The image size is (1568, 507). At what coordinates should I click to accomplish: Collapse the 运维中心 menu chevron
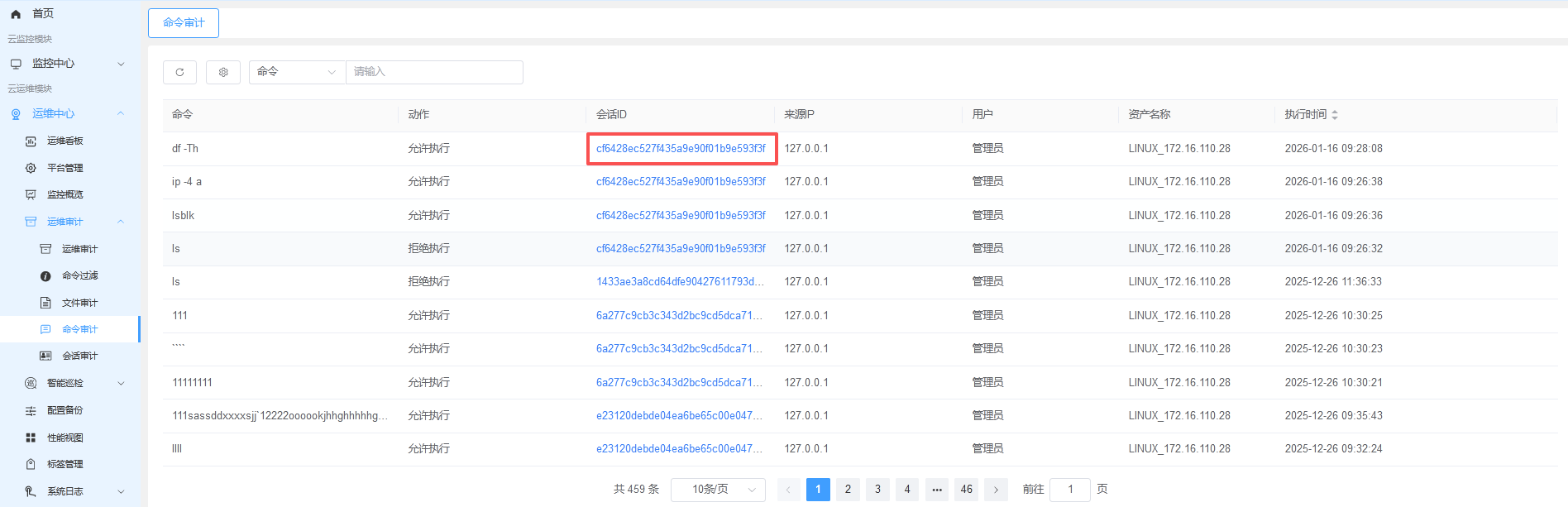click(121, 113)
